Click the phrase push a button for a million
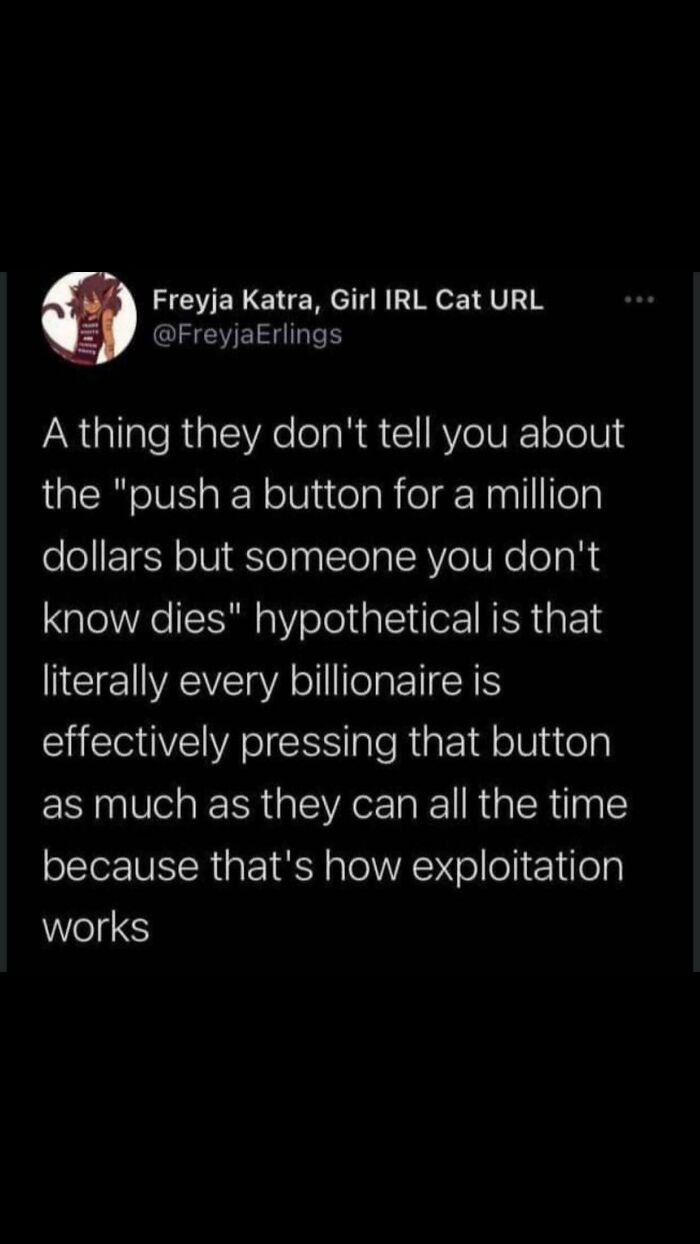The image size is (700, 1244). pos(370,494)
